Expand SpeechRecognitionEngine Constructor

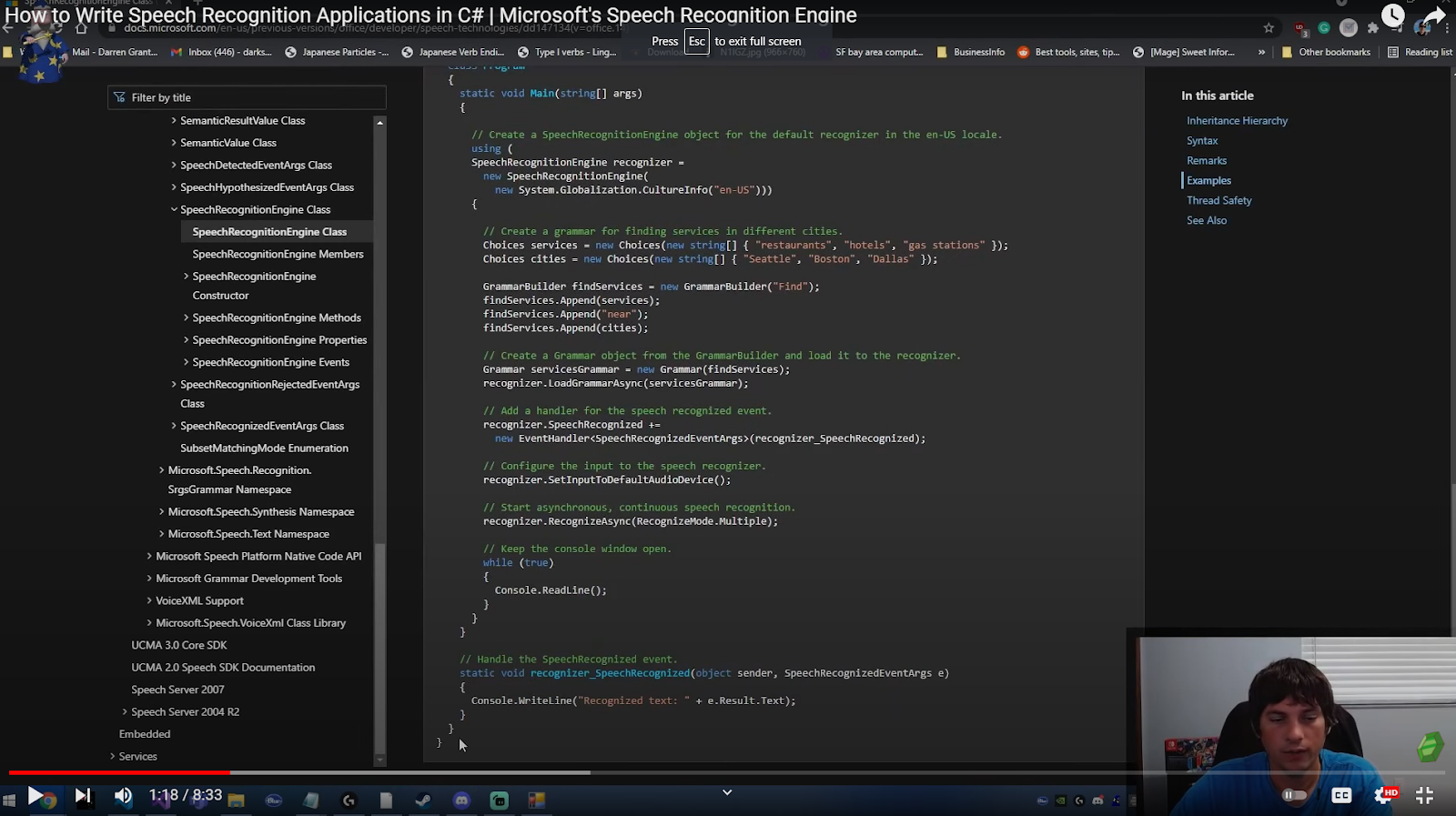coord(187,277)
